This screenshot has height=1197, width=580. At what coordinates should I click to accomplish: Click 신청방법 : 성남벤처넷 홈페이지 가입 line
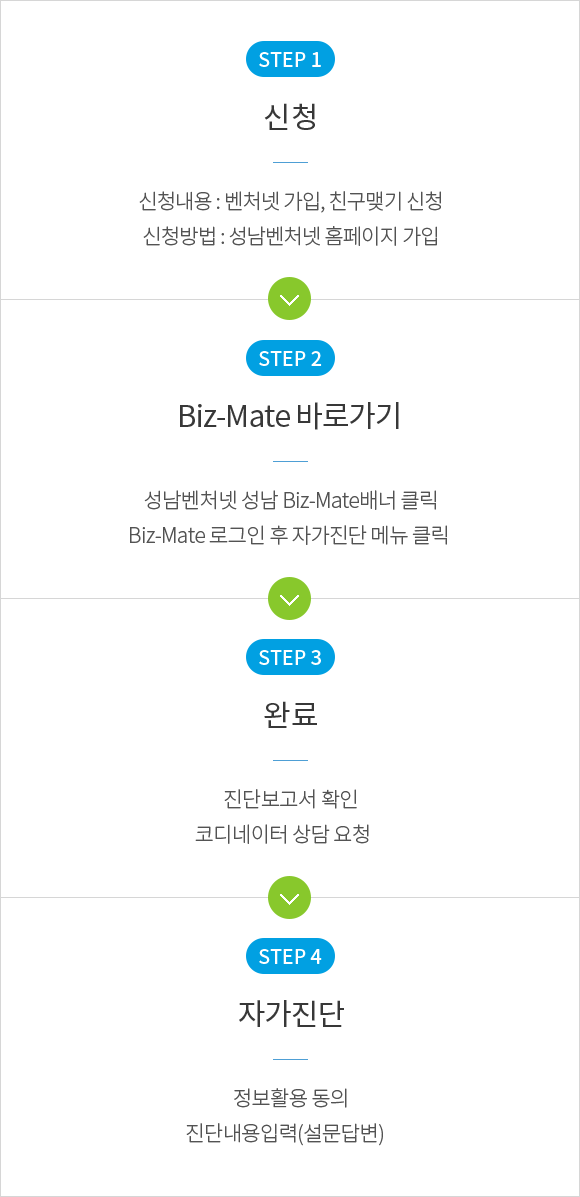(x=290, y=236)
